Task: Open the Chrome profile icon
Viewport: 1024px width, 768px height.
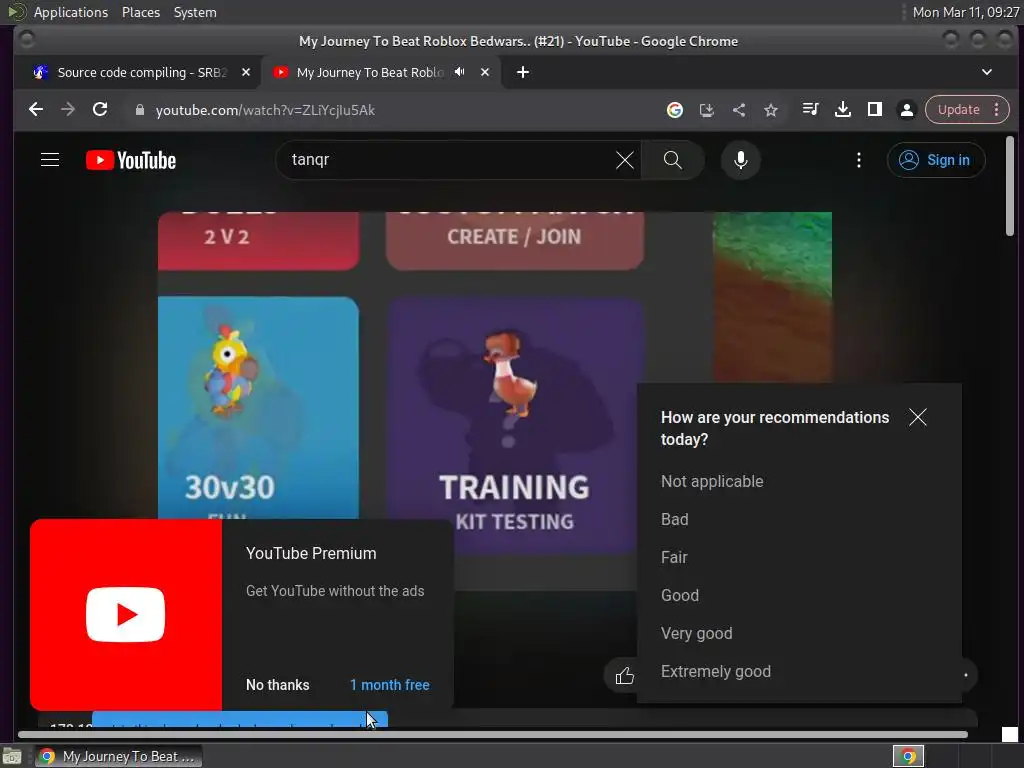Action: 906,110
